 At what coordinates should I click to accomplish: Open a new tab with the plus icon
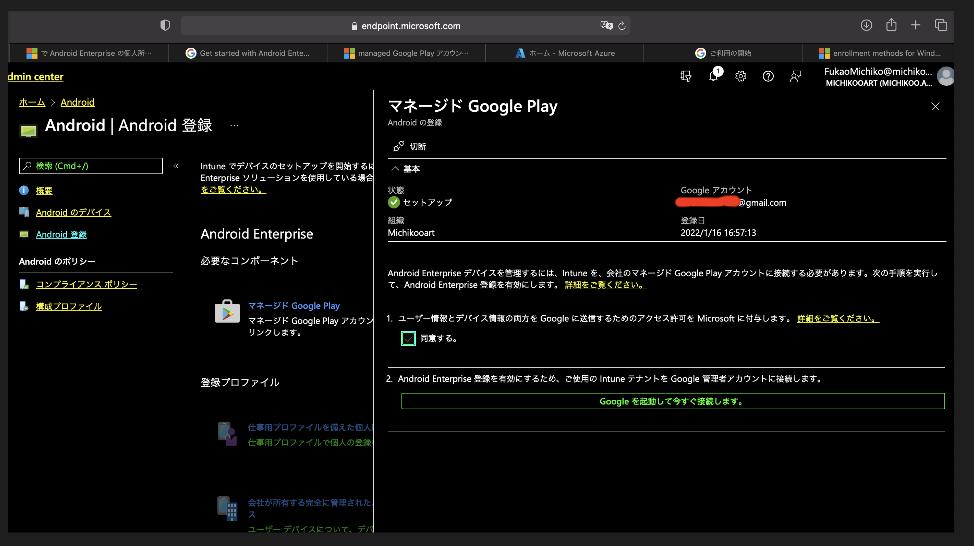[916, 25]
